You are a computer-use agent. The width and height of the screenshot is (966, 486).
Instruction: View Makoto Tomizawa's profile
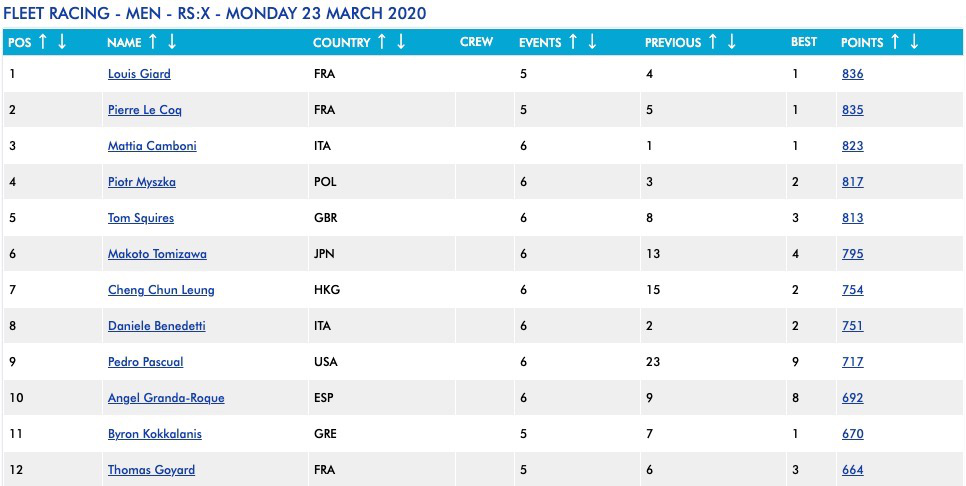(157, 254)
